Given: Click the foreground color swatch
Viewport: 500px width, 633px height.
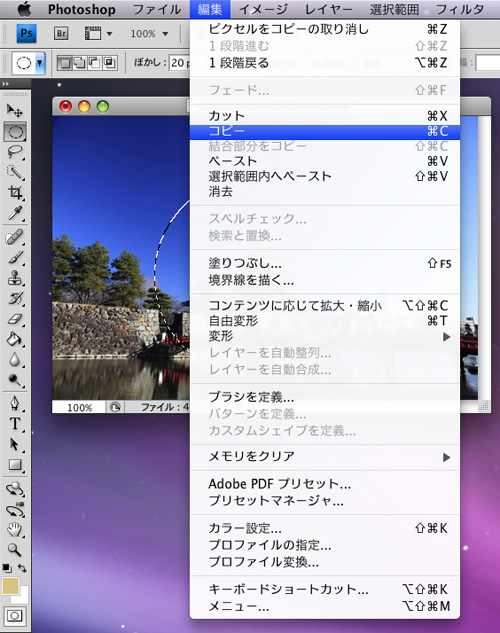Looking at the screenshot, I should [10, 586].
